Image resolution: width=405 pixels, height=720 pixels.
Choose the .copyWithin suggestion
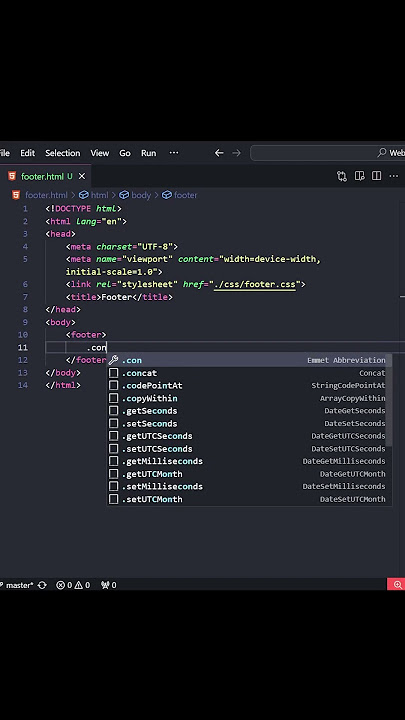click(249, 399)
